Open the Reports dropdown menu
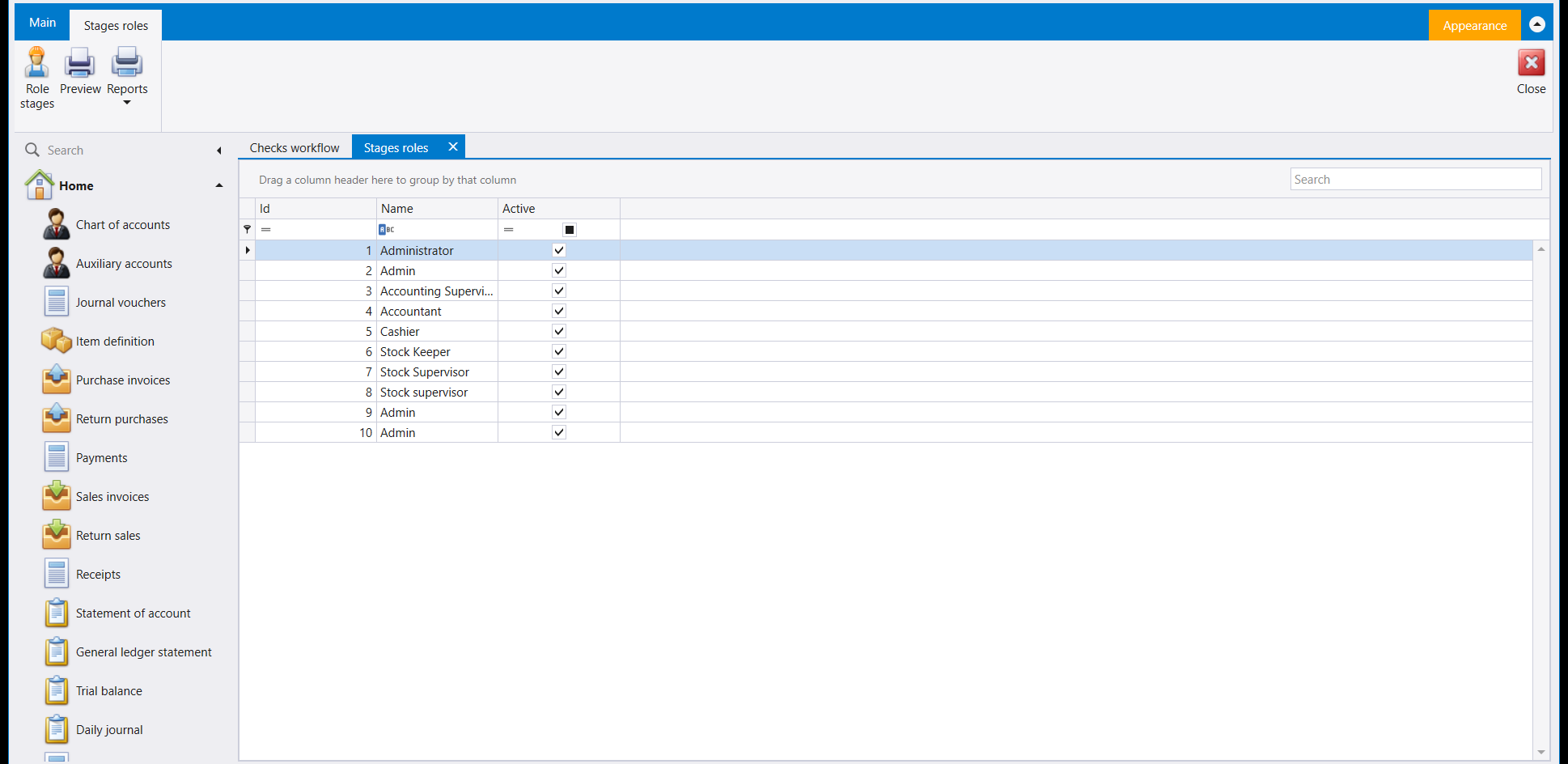 pos(127,78)
